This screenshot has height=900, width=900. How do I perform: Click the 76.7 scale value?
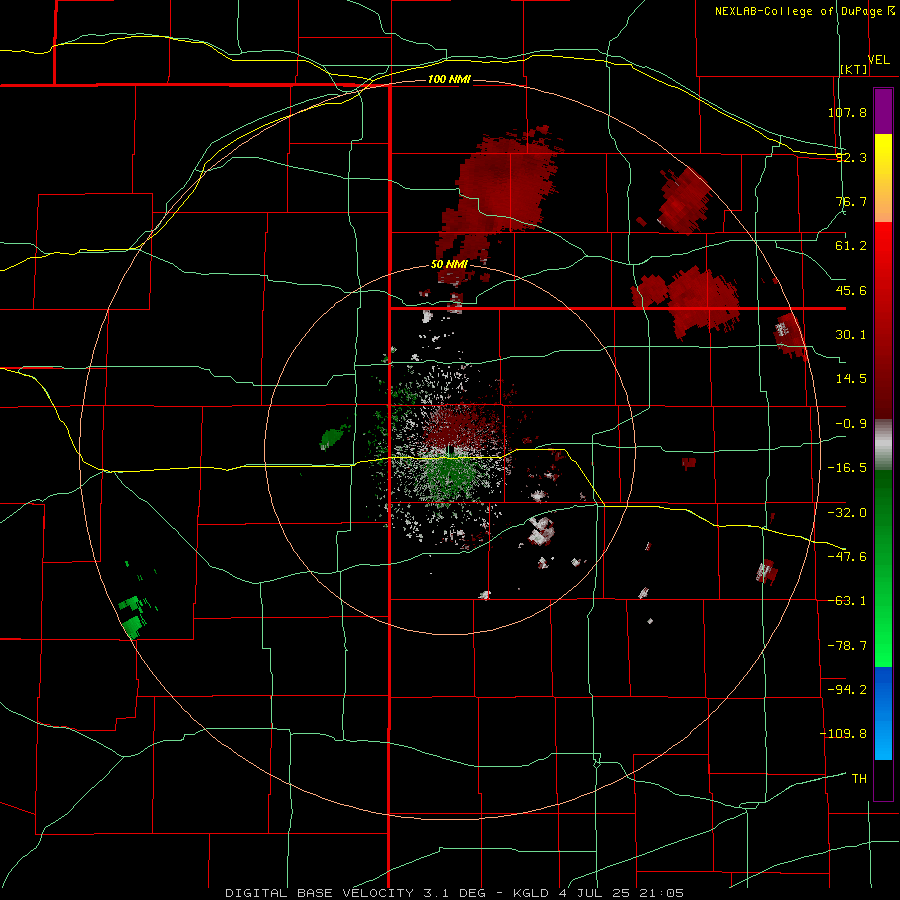tap(851, 201)
